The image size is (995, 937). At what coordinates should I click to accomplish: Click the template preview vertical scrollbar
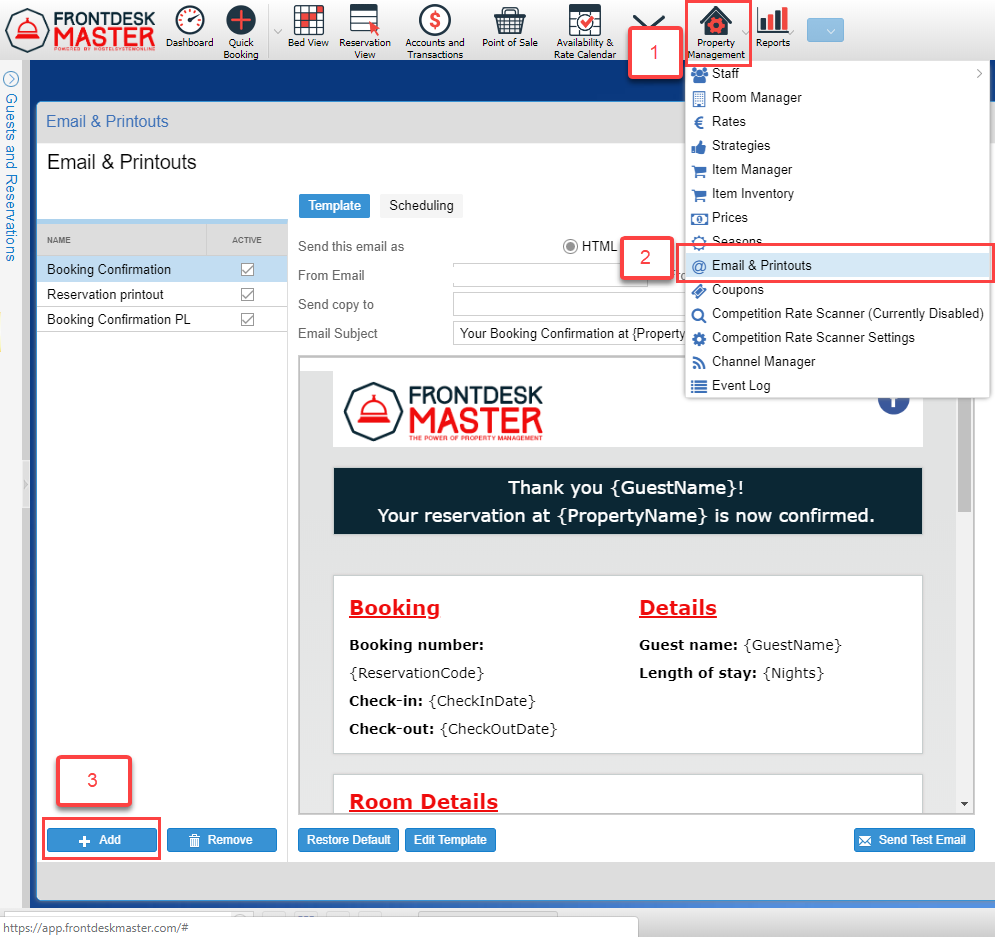pyautogui.click(x=965, y=455)
